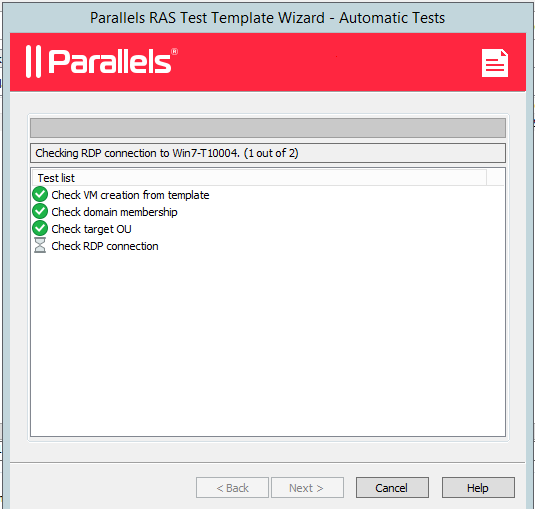
Task: Click the disabled Back button
Action: point(232,488)
